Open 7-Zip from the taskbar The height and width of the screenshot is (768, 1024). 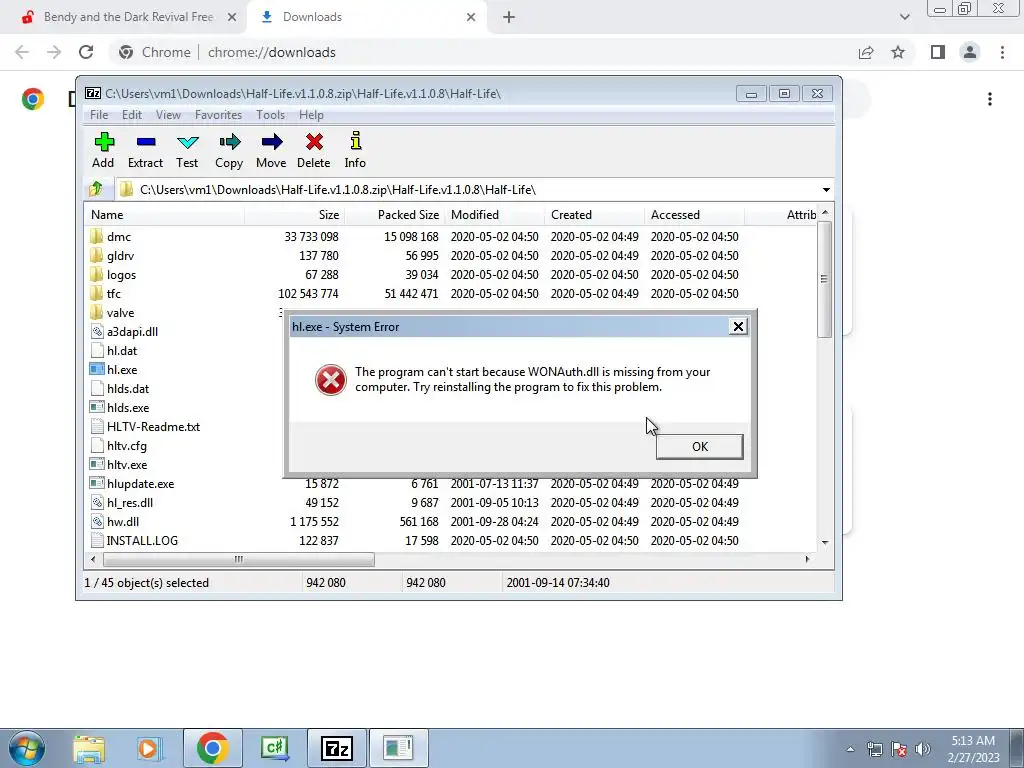pyautogui.click(x=336, y=748)
